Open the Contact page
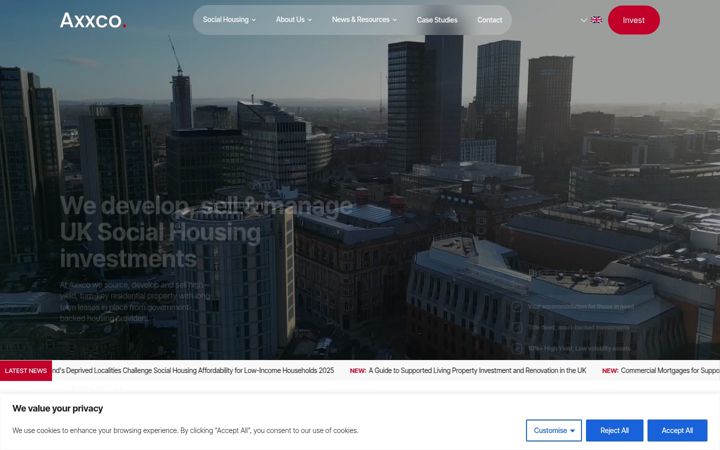Image resolution: width=720 pixels, height=450 pixels. coord(489,20)
